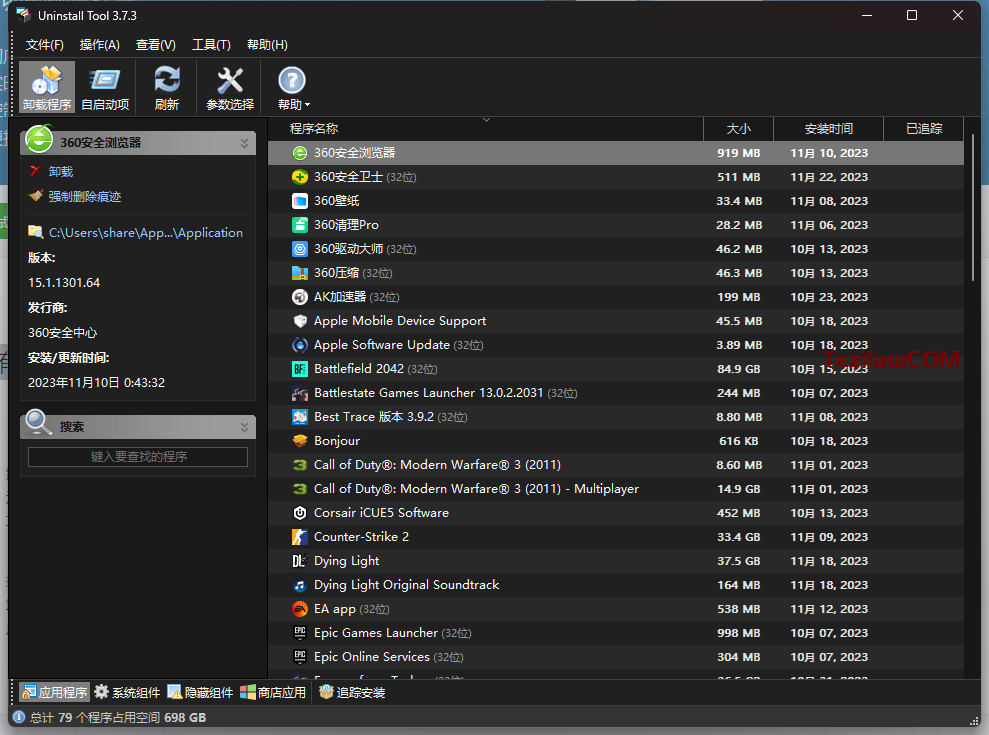Image resolution: width=989 pixels, height=735 pixels.
Task: Click the 卸载 uninstall link
Action: (x=61, y=172)
